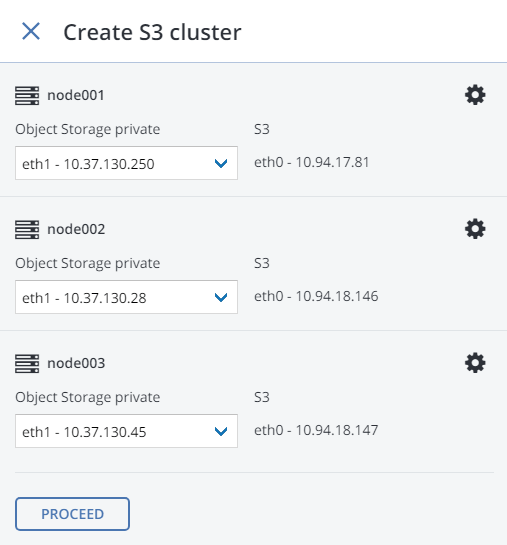Open settings gear for node003
507x545 pixels.
tap(475, 363)
